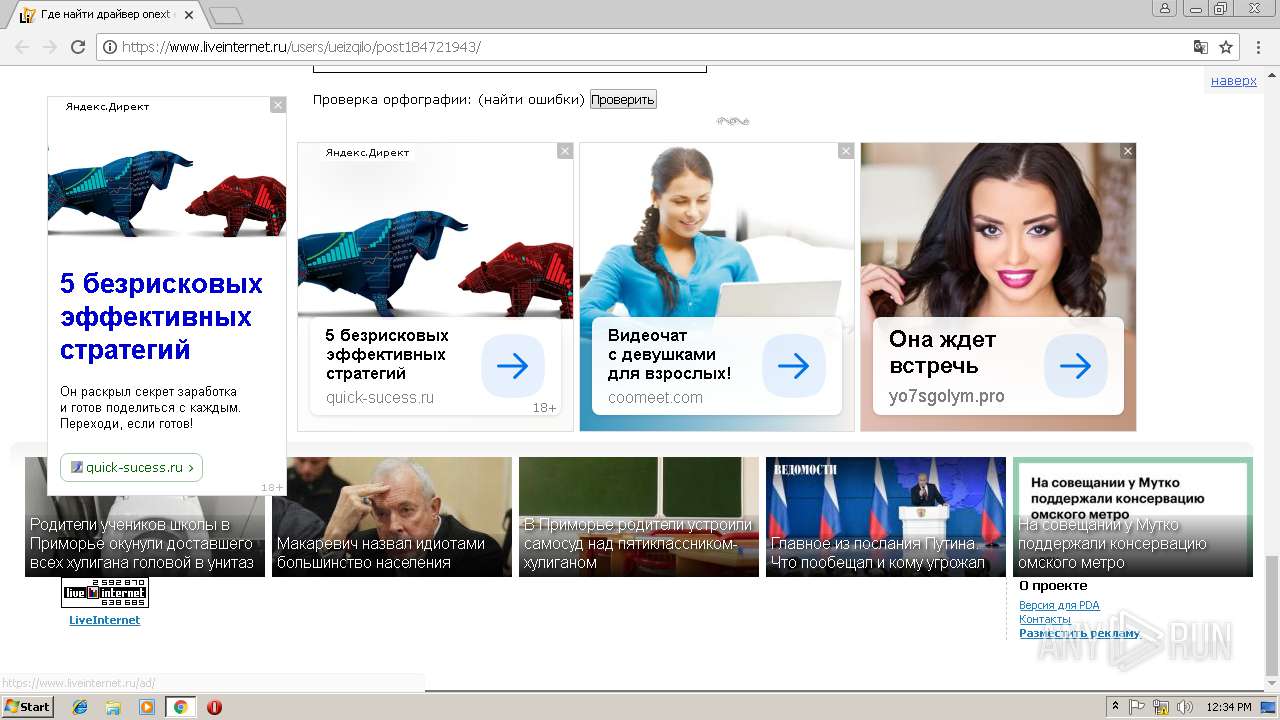Open the Контакты link
Viewport: 1280px width, 720px height.
coord(1045,619)
